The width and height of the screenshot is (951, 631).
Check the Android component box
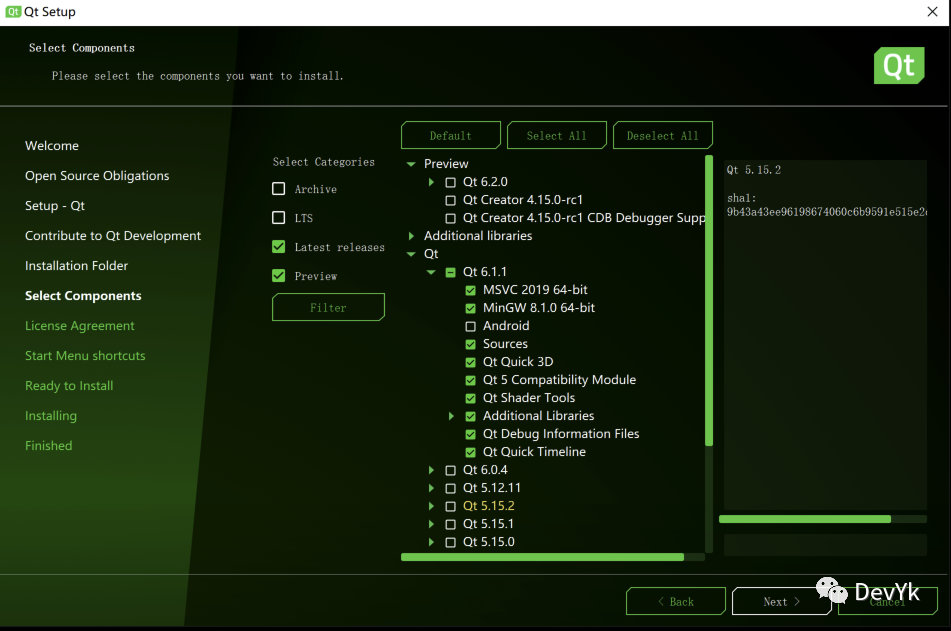coord(471,326)
